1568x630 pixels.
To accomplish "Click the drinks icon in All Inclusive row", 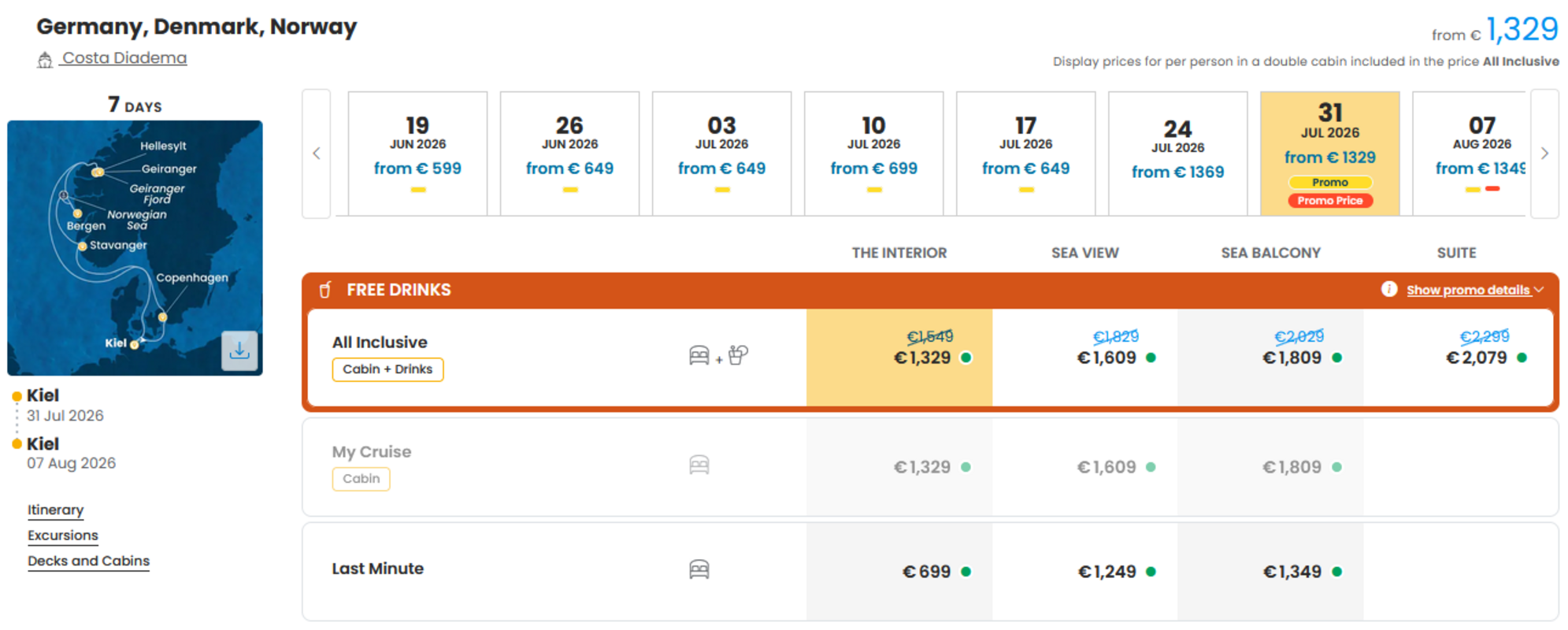I will pyautogui.click(x=738, y=355).
